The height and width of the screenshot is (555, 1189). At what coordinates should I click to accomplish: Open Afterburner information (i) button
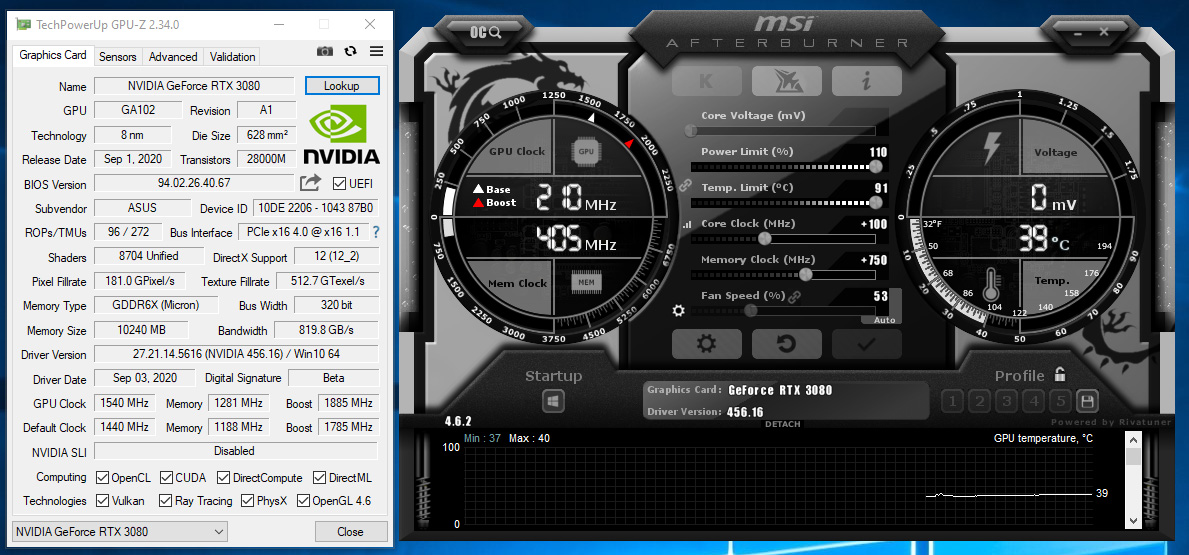[867, 81]
